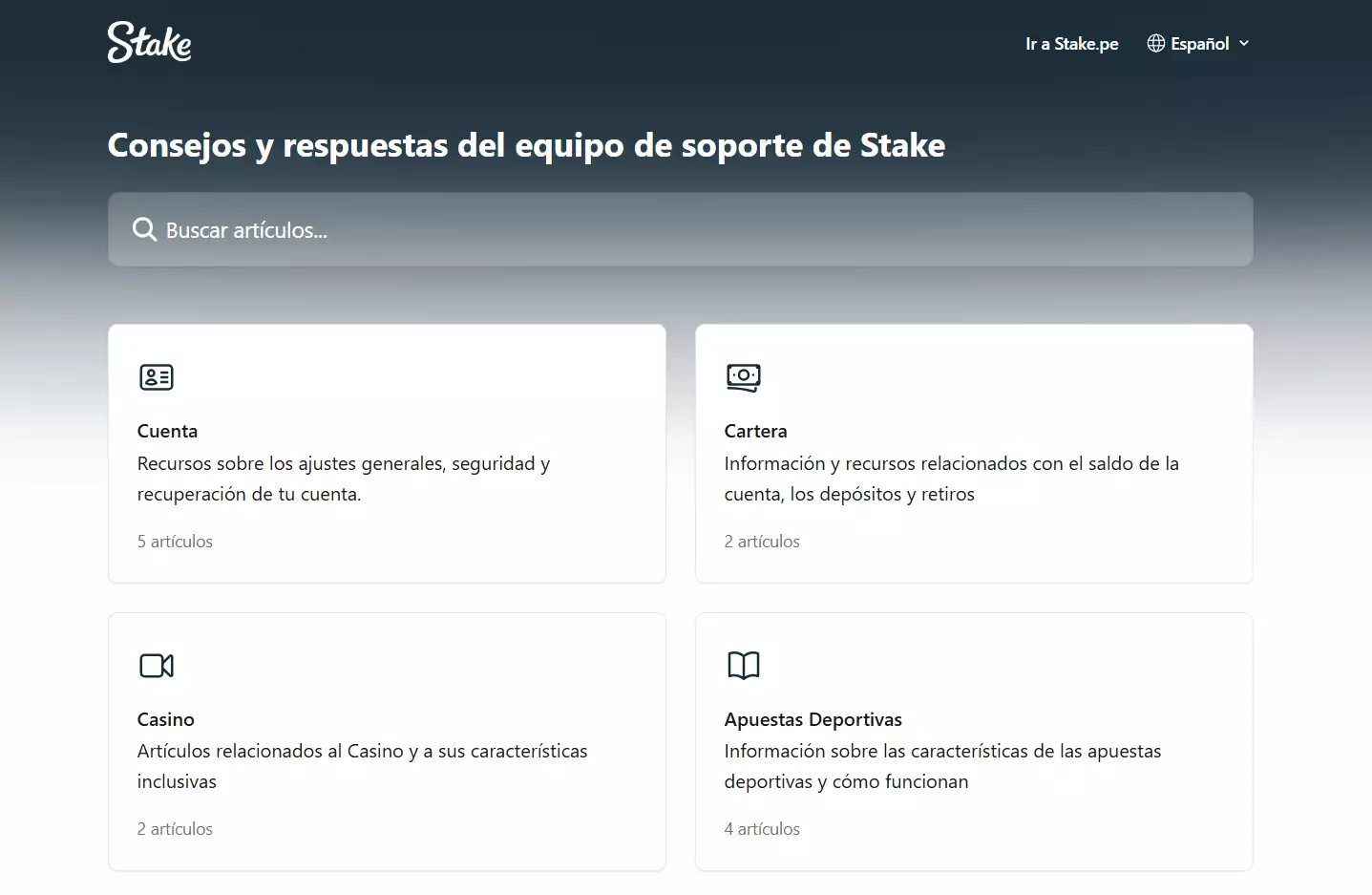
Task: Click the Cartera money icon
Action: pyautogui.click(x=744, y=377)
